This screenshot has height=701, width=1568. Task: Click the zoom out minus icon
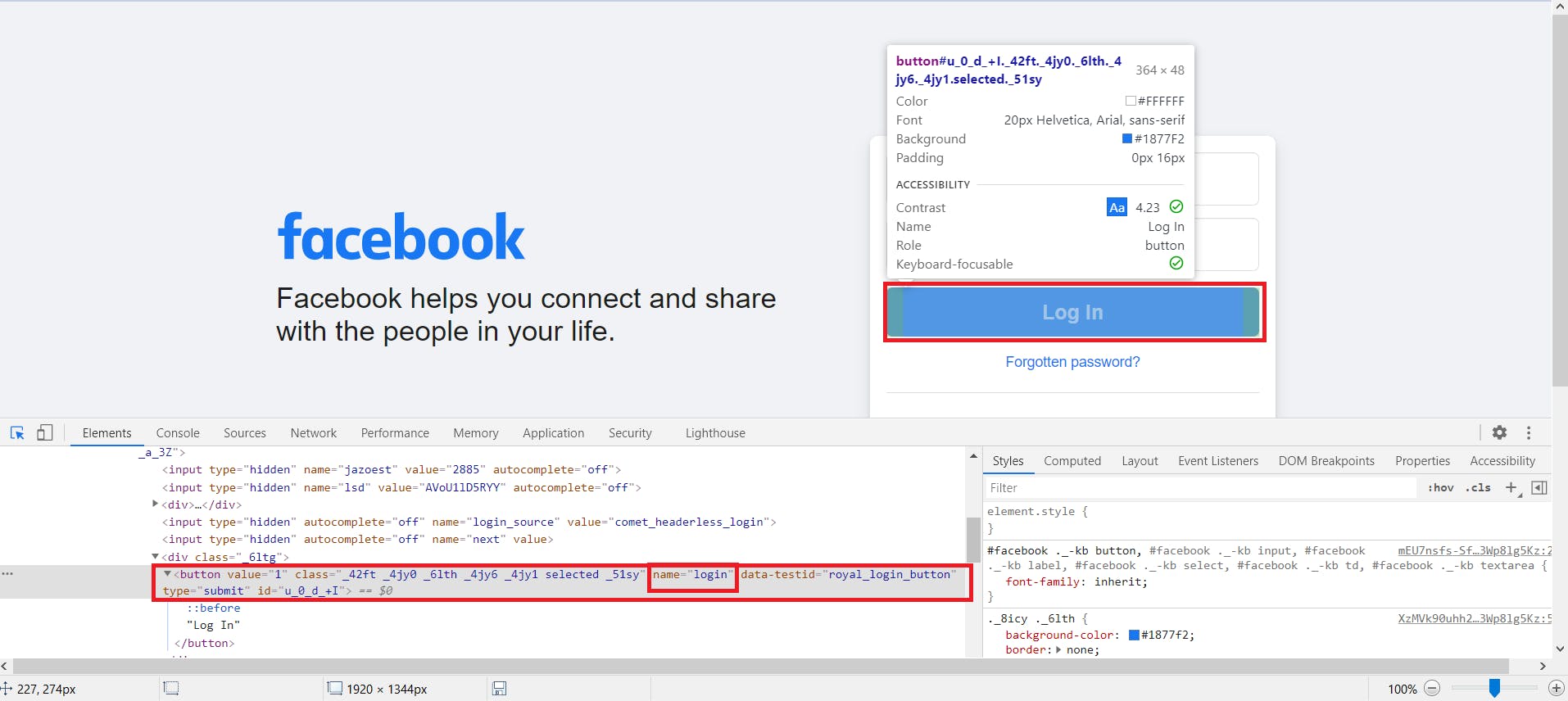1432,689
